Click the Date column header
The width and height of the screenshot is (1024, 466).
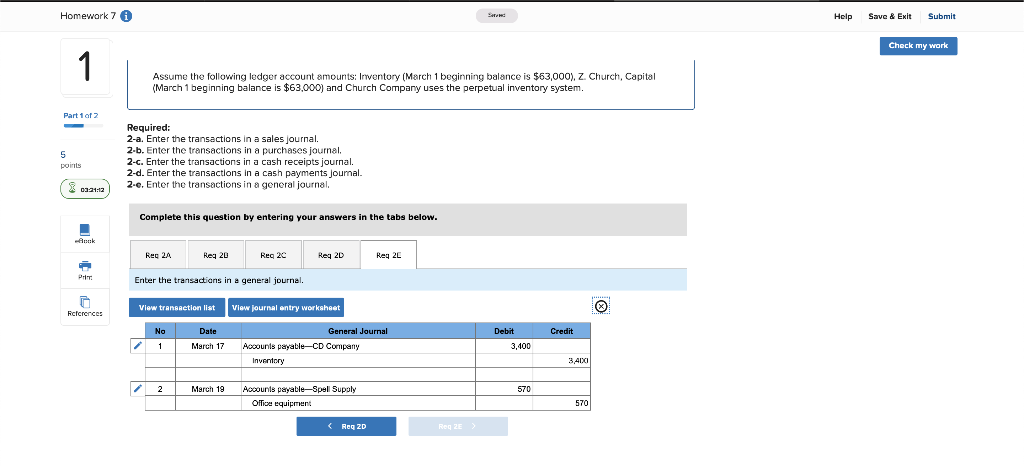208,332
